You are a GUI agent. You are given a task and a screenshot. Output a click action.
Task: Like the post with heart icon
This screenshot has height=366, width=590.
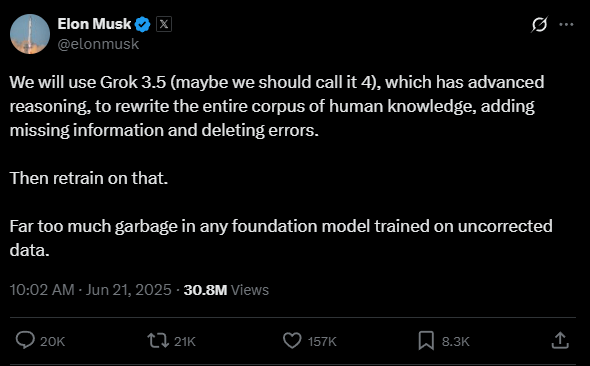coord(292,341)
